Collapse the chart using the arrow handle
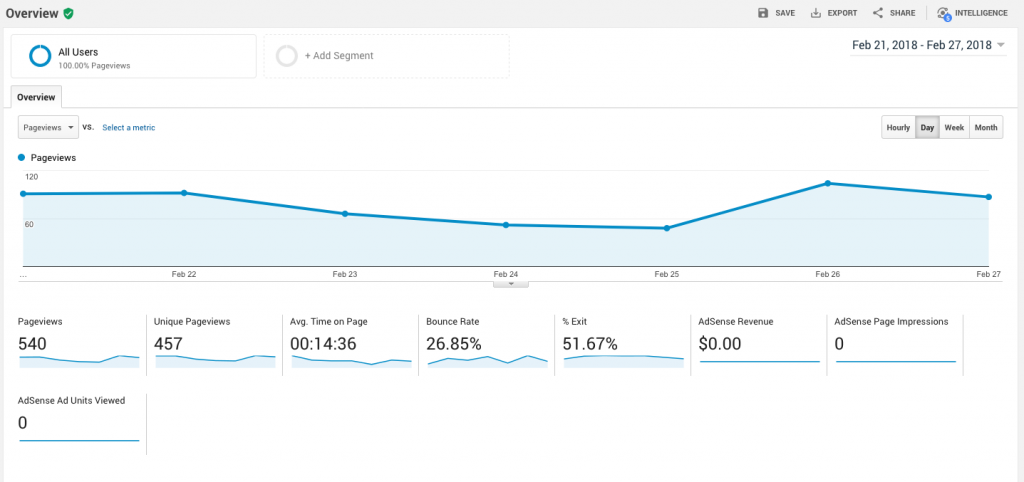Viewport: 1024px width, 482px height. [511, 284]
